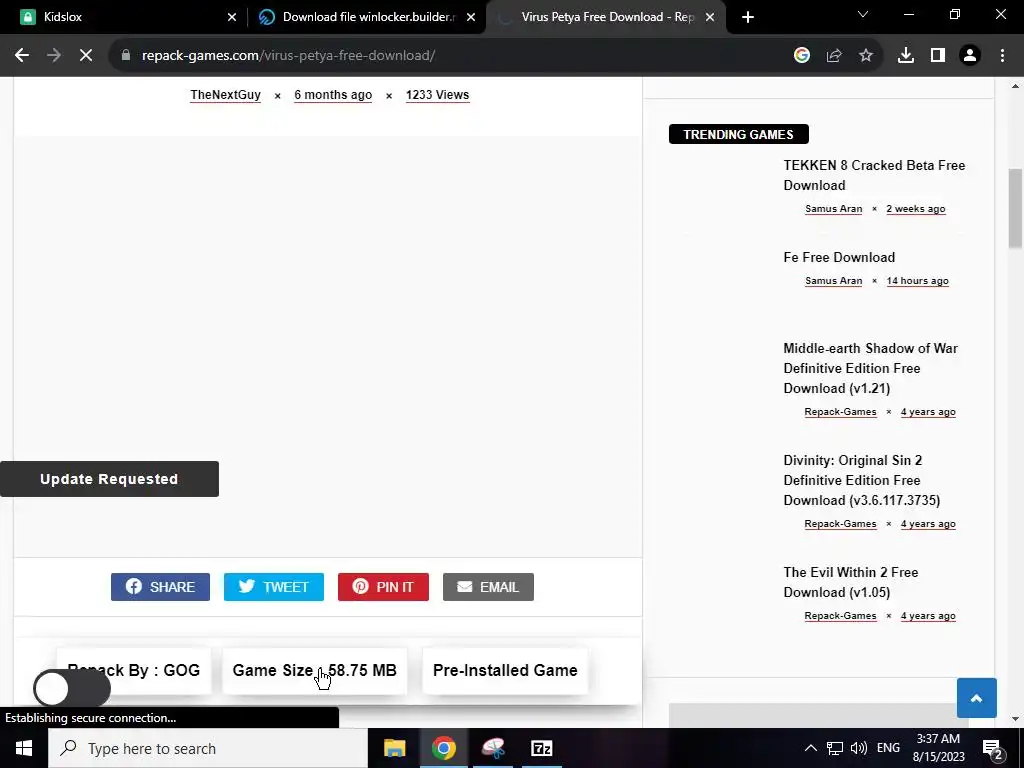This screenshot has width=1024, height=768.
Task: Open Repack-Games link under The Evil Within 2
Action: tap(840, 616)
